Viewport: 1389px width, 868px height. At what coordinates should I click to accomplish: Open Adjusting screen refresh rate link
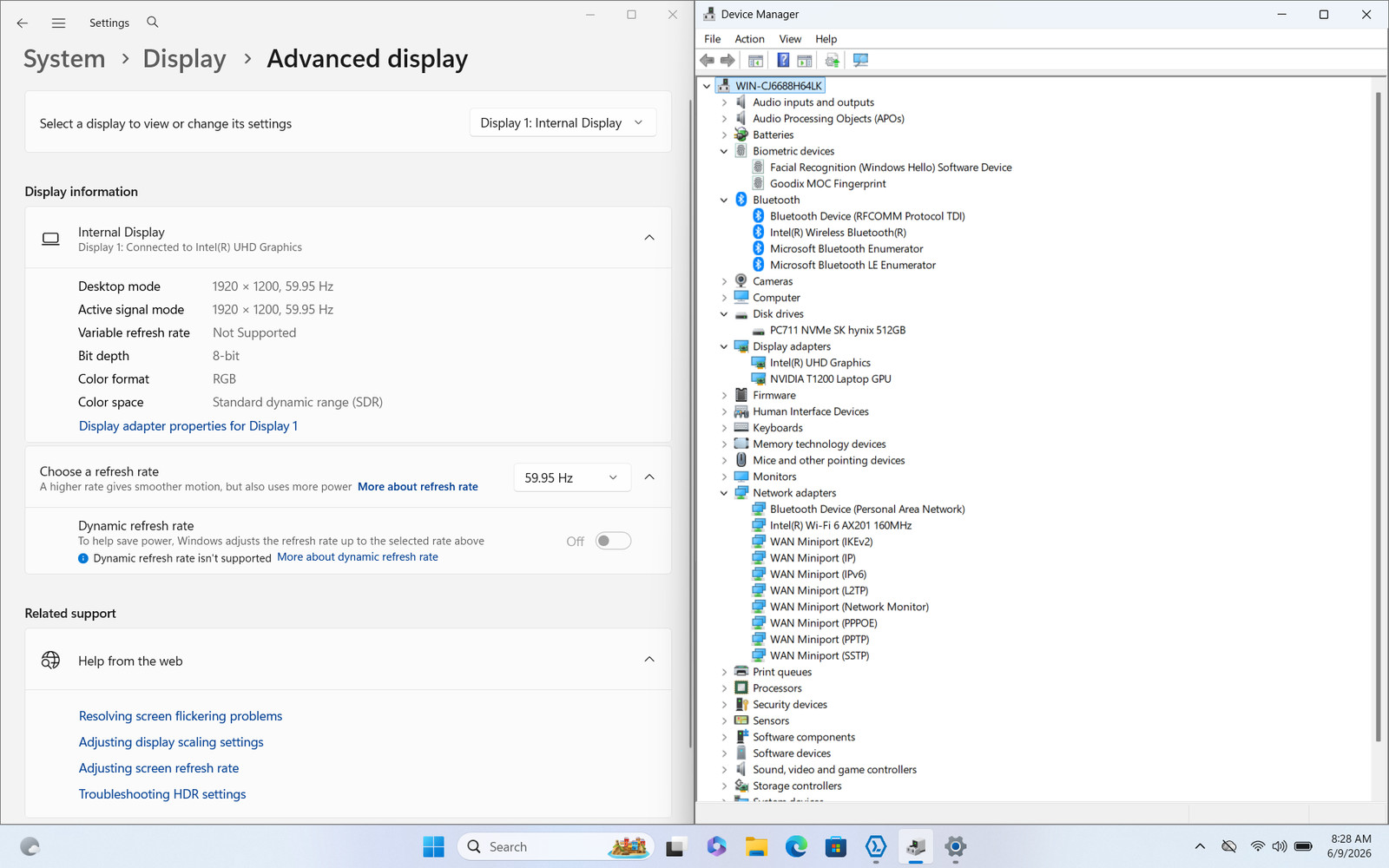tap(159, 768)
